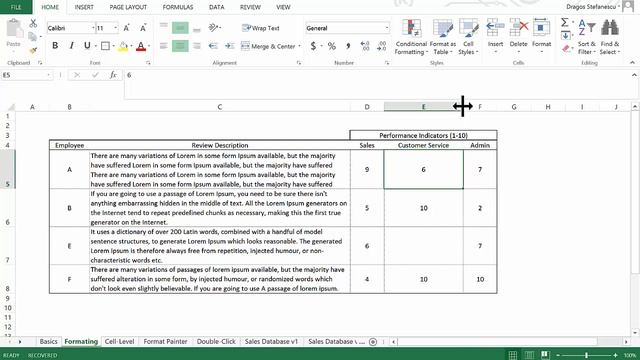Open the Format Painter sheet tab

[x=165, y=342]
